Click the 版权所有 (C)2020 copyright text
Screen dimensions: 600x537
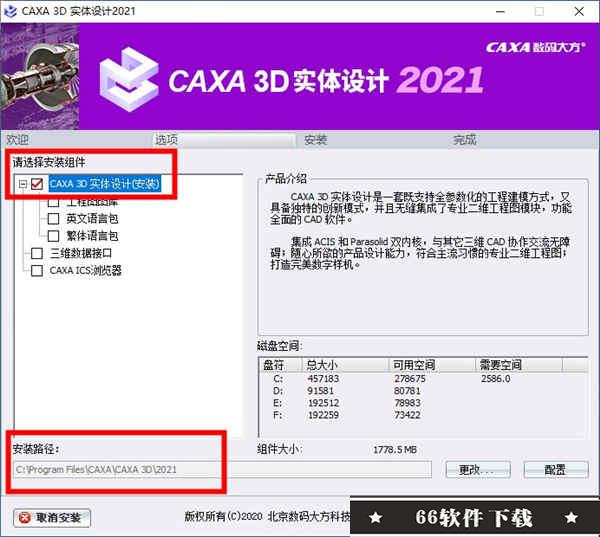[267, 517]
